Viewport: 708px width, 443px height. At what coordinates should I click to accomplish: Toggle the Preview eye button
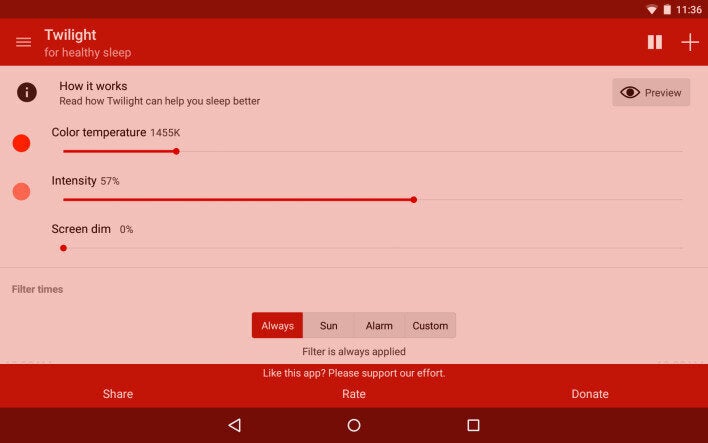pyautogui.click(x=651, y=93)
